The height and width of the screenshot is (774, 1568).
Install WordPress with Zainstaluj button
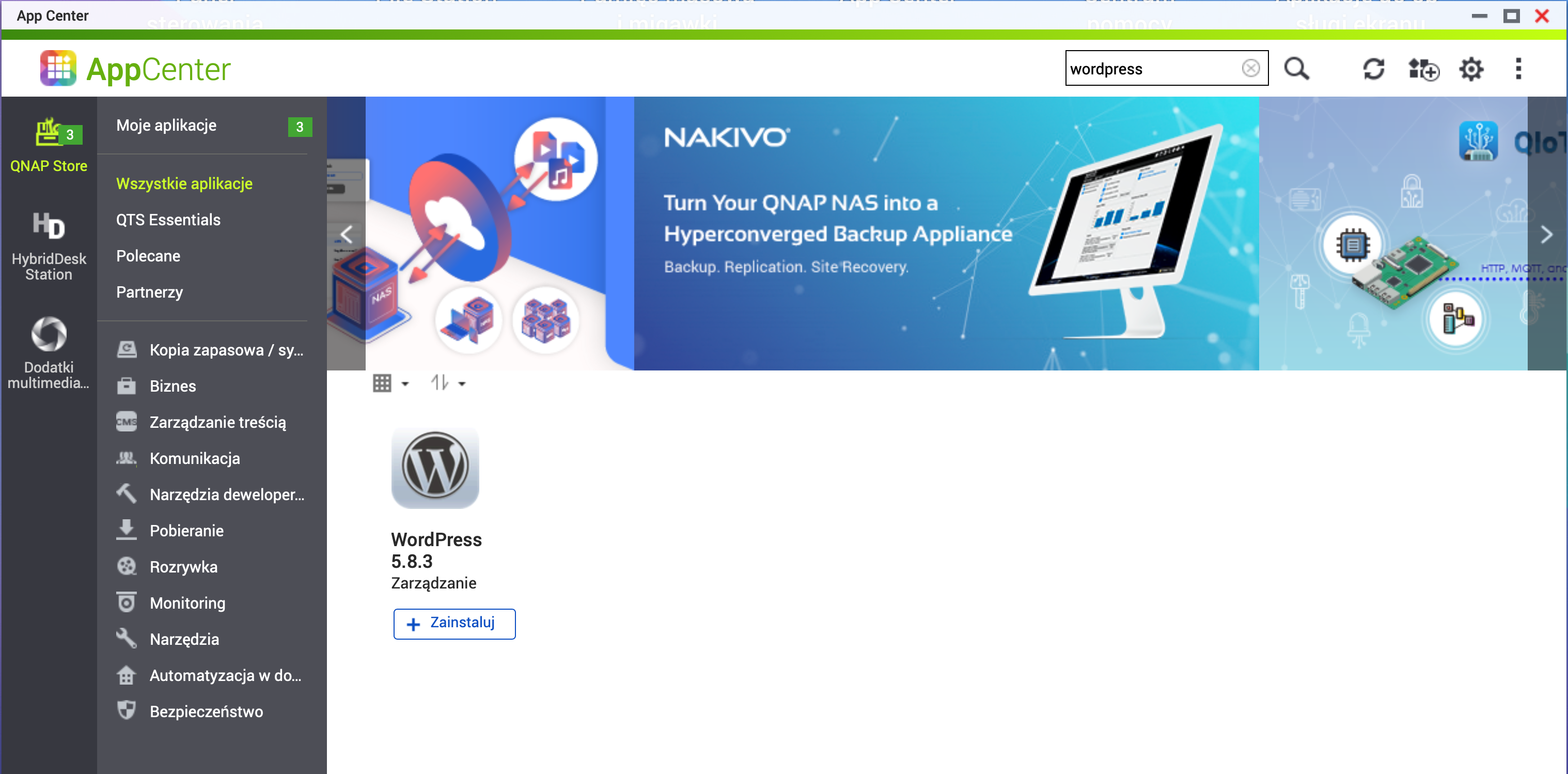point(454,624)
